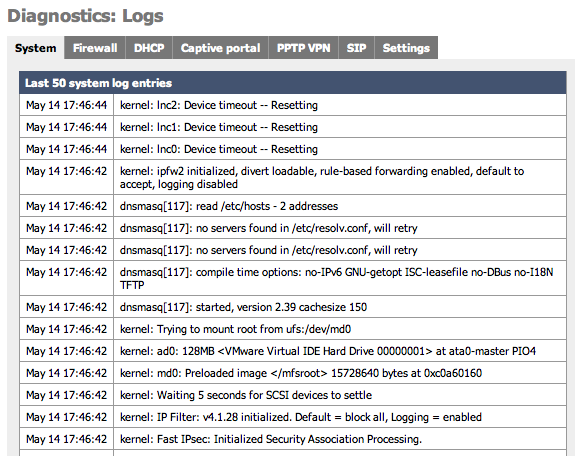Screen dimensions: 575x456
Task: Select the lnc0 Device timeout log entry
Action: (x=293, y=149)
